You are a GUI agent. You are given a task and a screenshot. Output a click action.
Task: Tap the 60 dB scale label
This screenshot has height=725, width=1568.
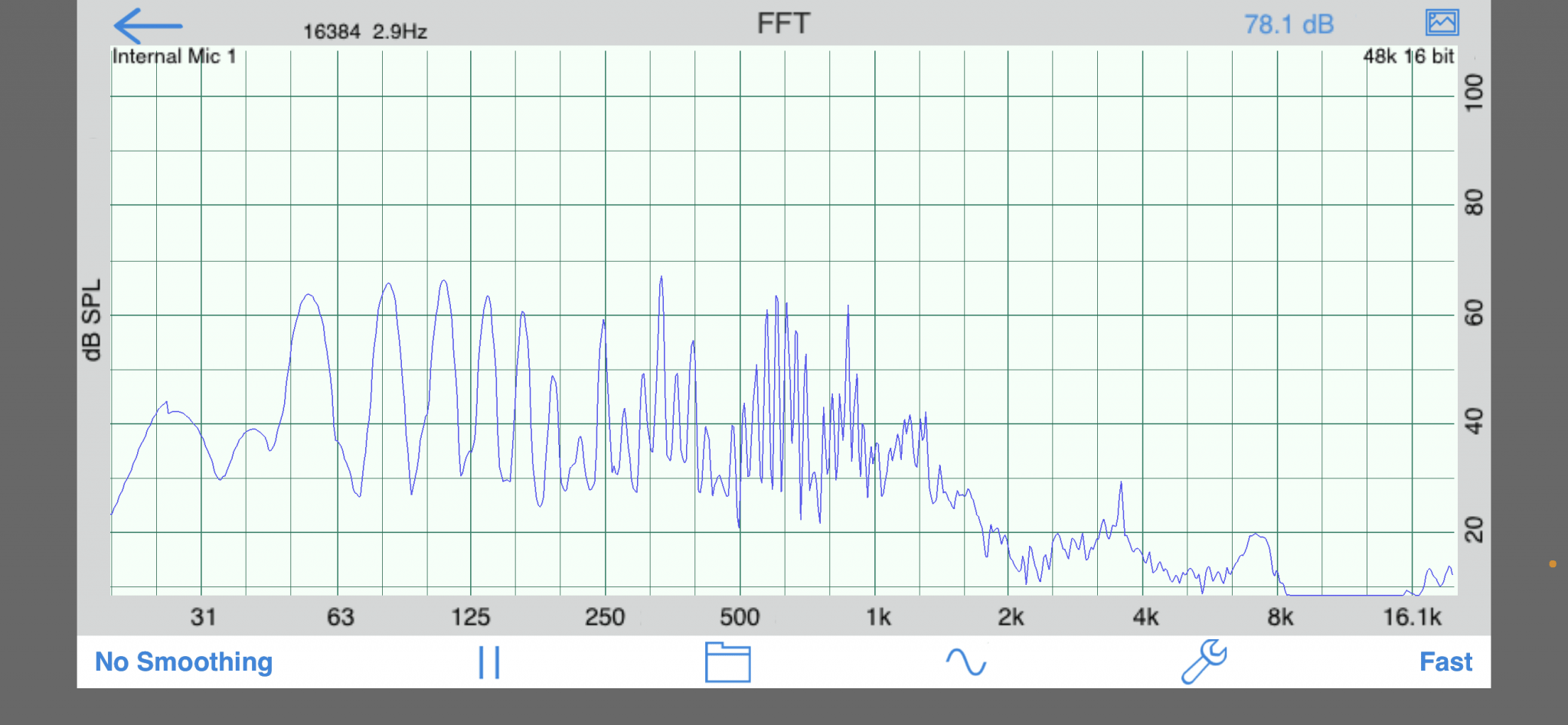[x=1474, y=313]
